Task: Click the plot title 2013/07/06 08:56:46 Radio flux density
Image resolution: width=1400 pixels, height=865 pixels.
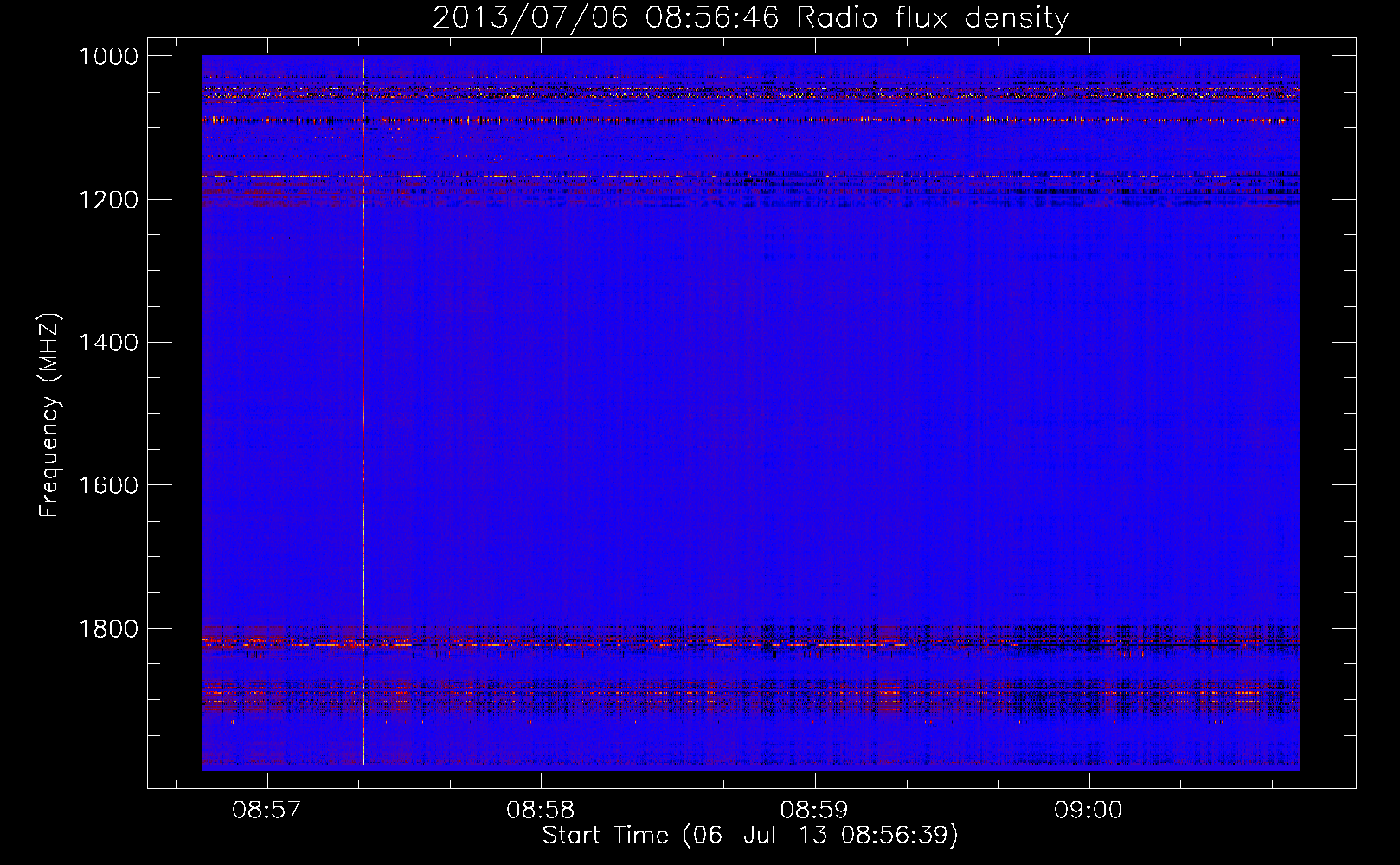Action: point(750,18)
